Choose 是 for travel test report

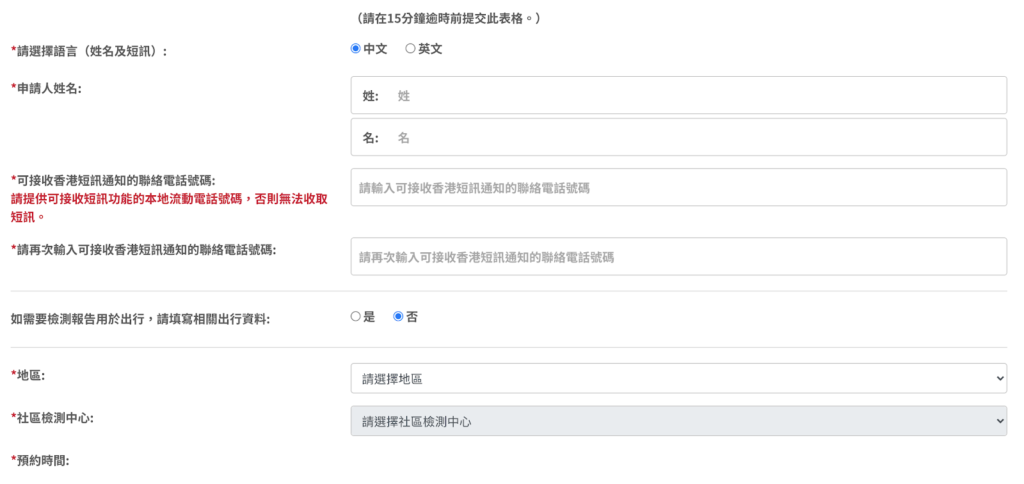click(x=356, y=316)
